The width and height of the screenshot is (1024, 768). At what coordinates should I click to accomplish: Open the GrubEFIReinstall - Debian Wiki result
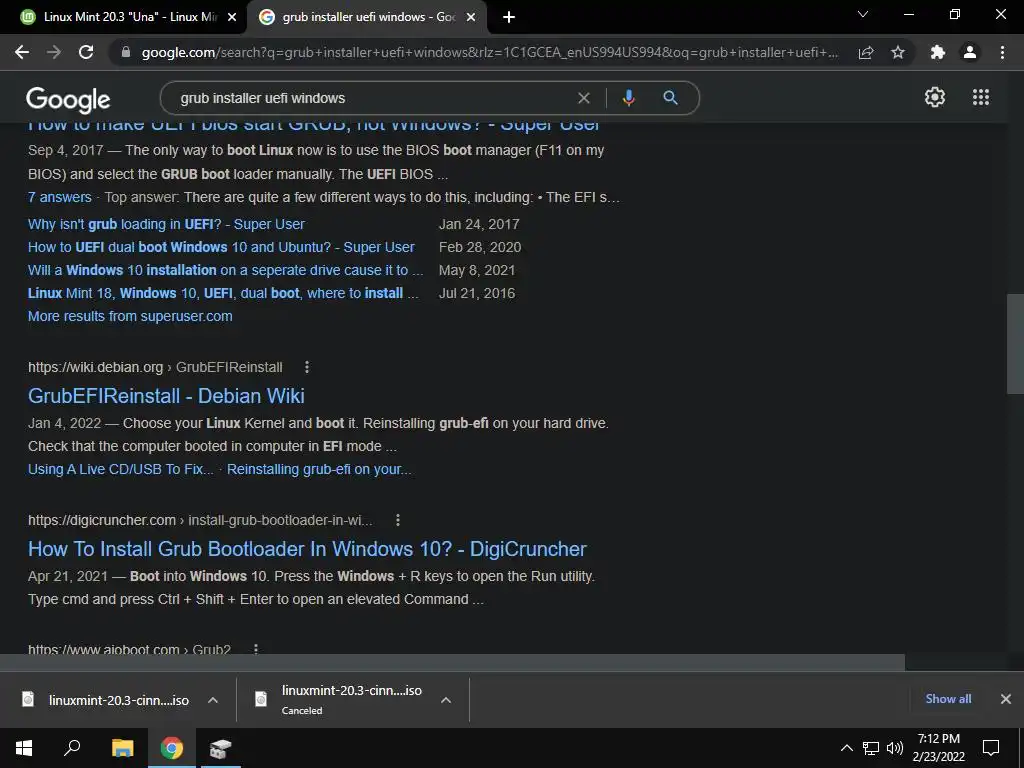point(166,396)
